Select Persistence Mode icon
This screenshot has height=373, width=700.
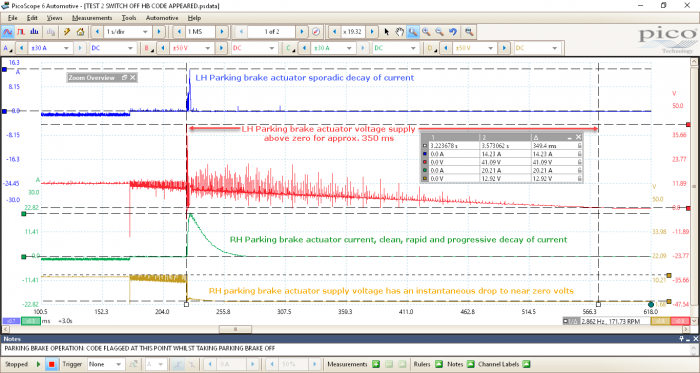21,32
